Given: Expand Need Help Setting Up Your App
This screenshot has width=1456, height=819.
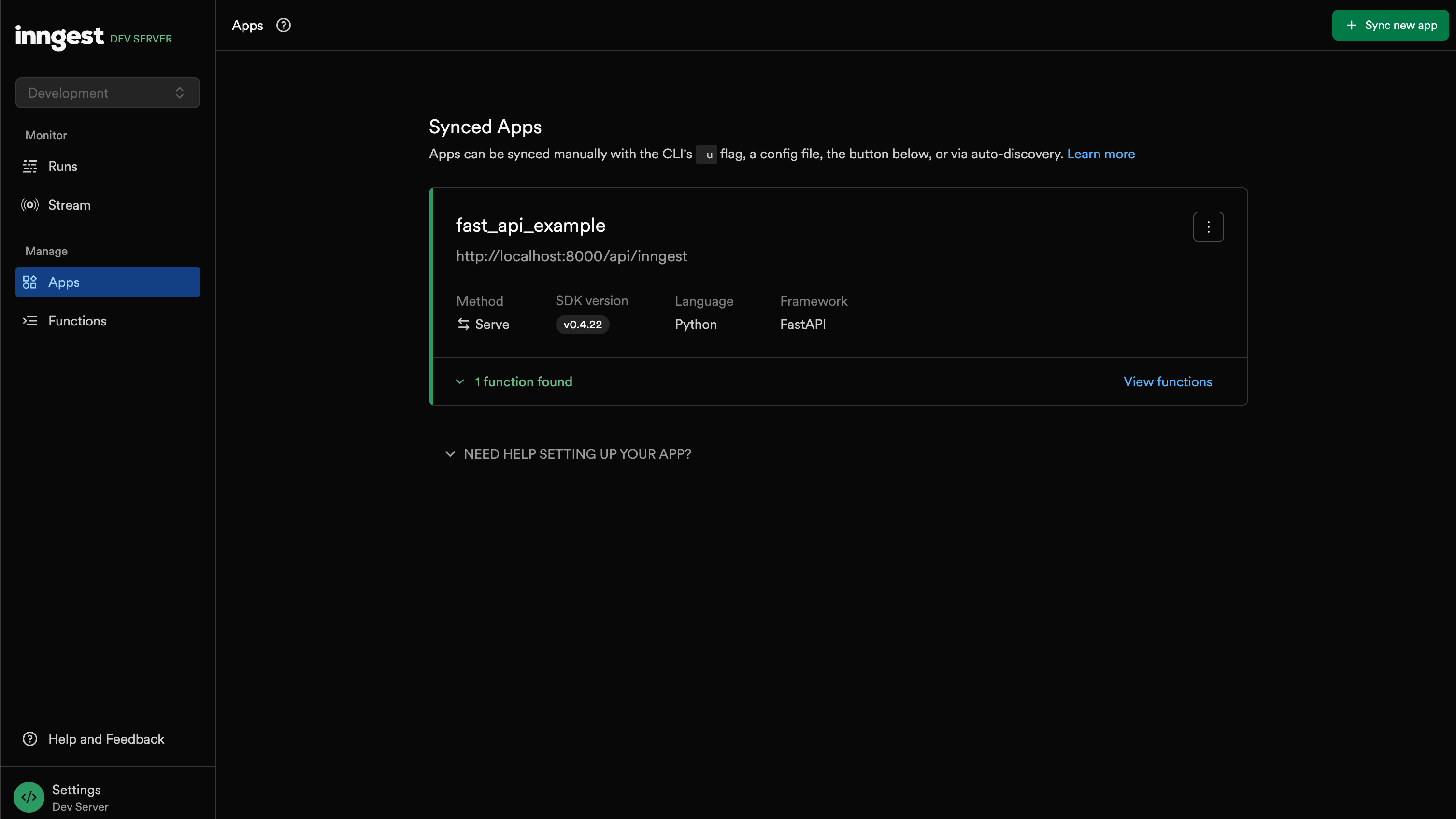Looking at the screenshot, I should [576, 454].
